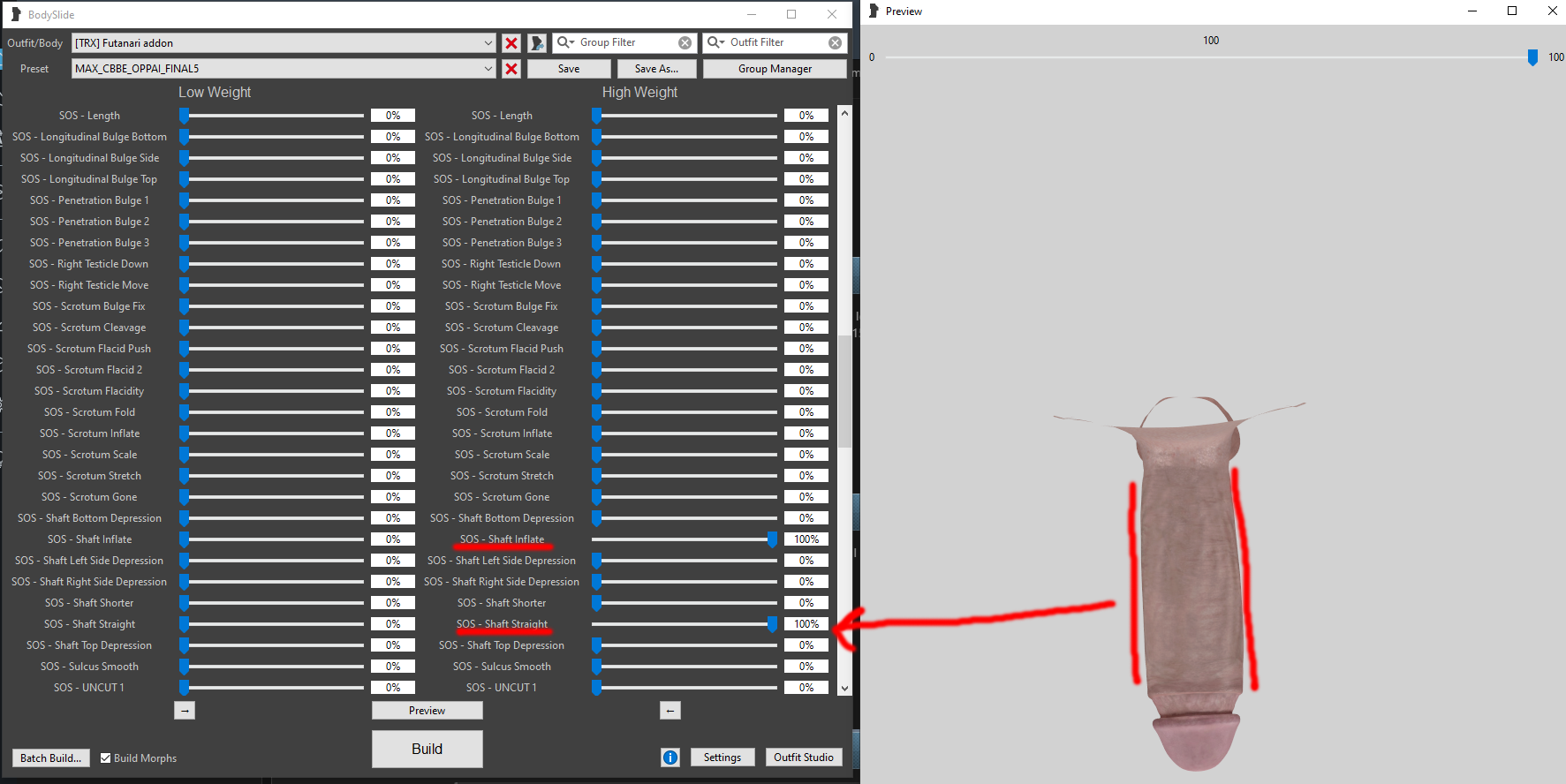Click High Weight Shaft Straight 100% value box
Image resolution: width=1566 pixels, height=784 pixels.
(x=806, y=624)
